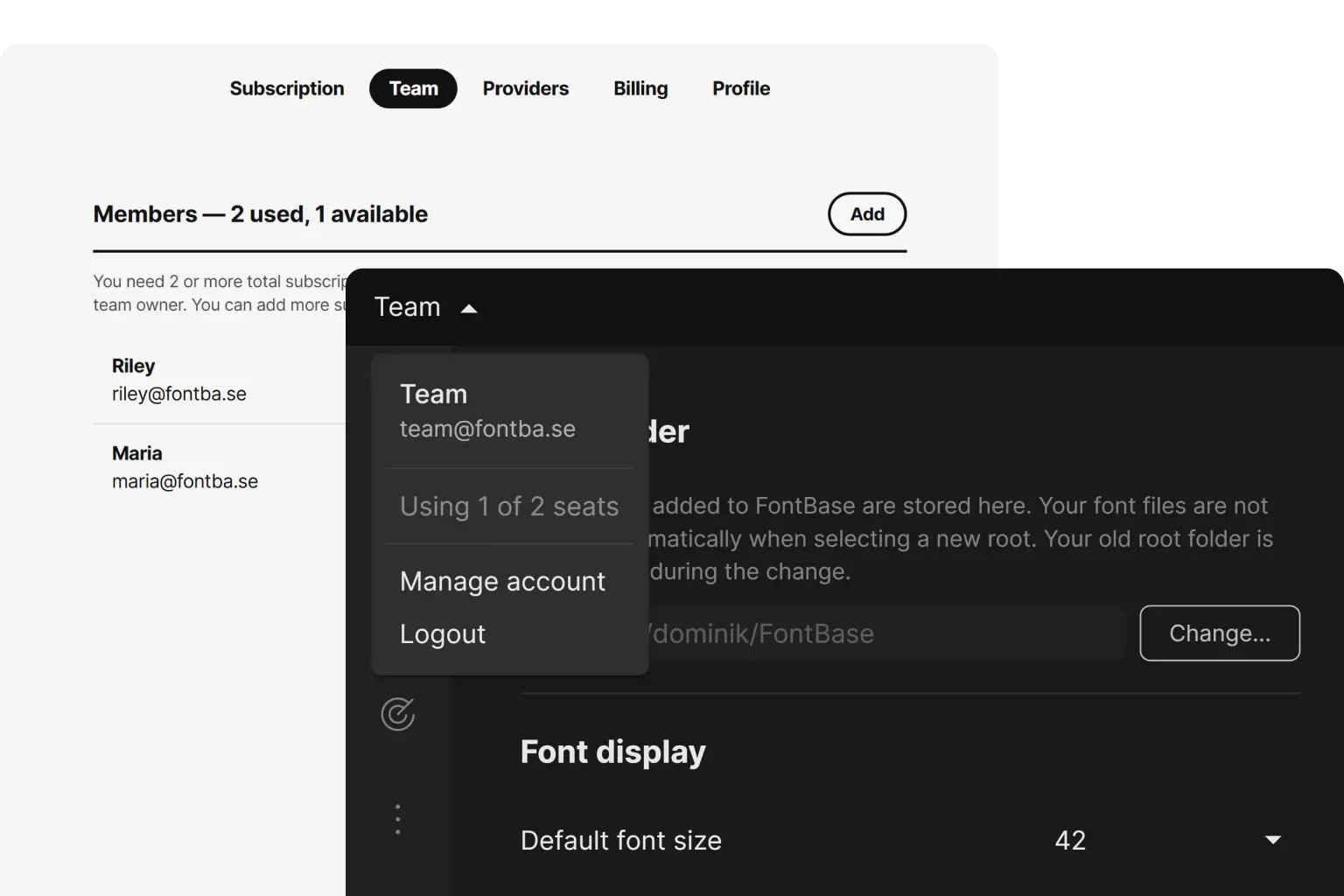Open the Billing tab
Viewport: 1344px width, 896px height.
pyautogui.click(x=640, y=88)
